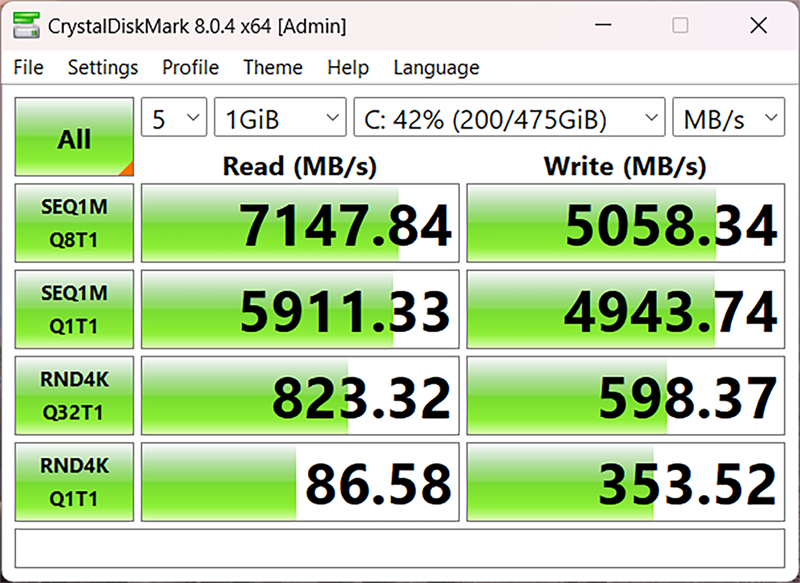The height and width of the screenshot is (583, 800).
Task: Run the SEQ1M Q8T1 test
Action: click(74, 223)
